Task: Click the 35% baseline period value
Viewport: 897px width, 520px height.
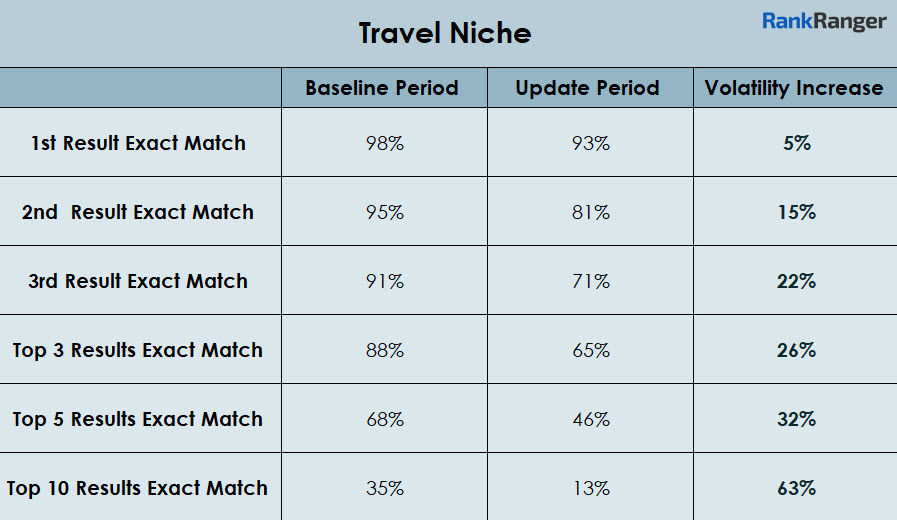Action: [x=384, y=488]
